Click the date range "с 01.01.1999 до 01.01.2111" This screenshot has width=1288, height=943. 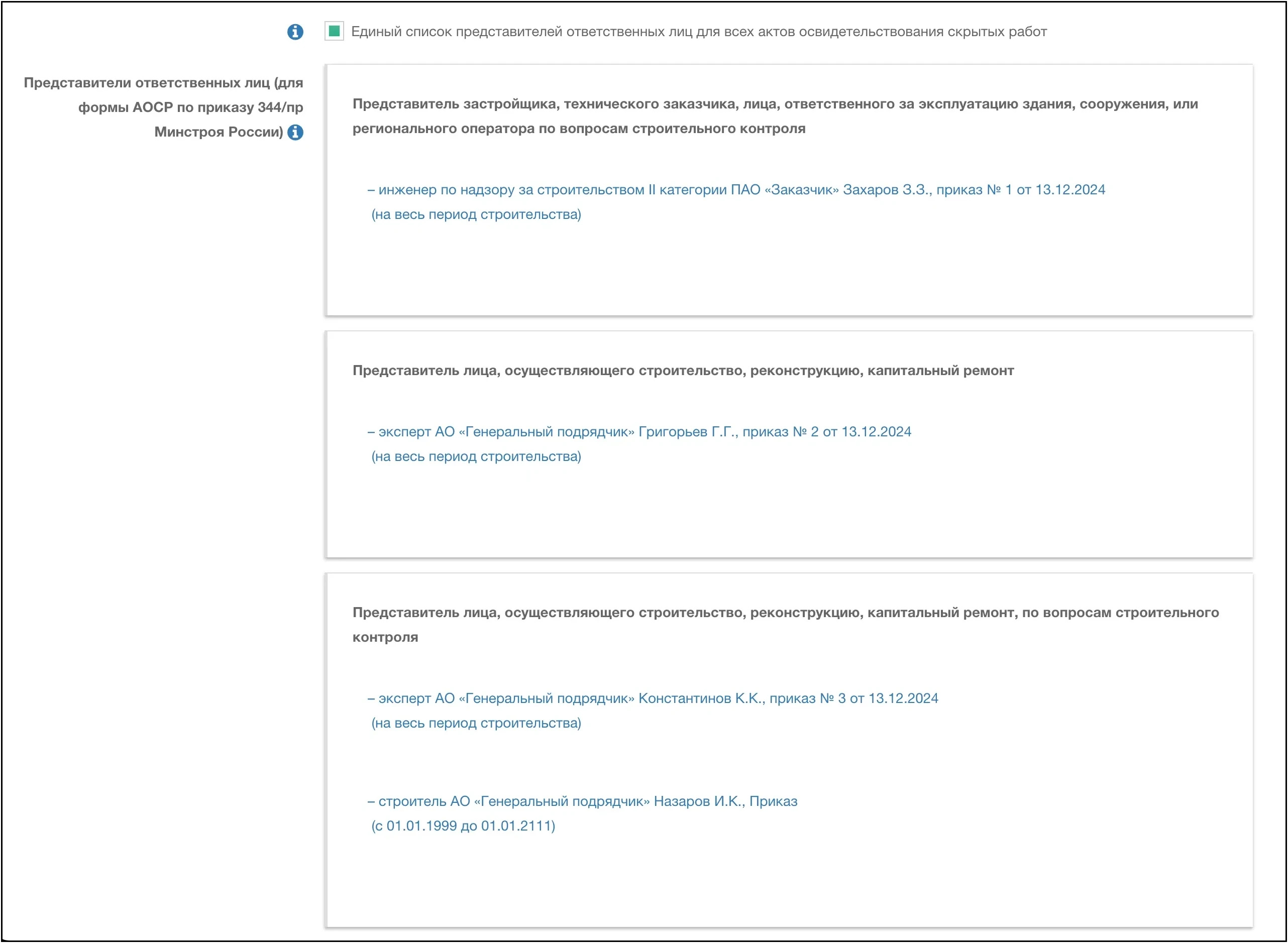coord(463,826)
